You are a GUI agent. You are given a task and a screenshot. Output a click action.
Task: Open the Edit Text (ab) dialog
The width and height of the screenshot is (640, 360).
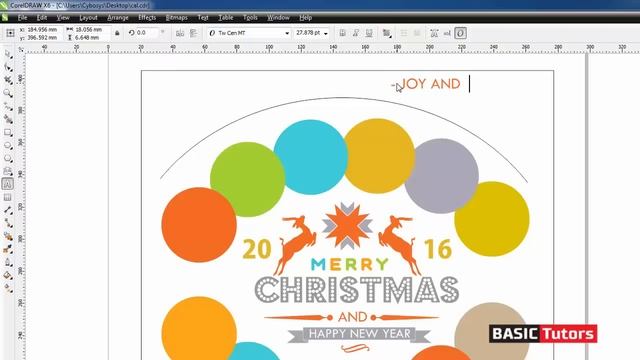point(447,33)
